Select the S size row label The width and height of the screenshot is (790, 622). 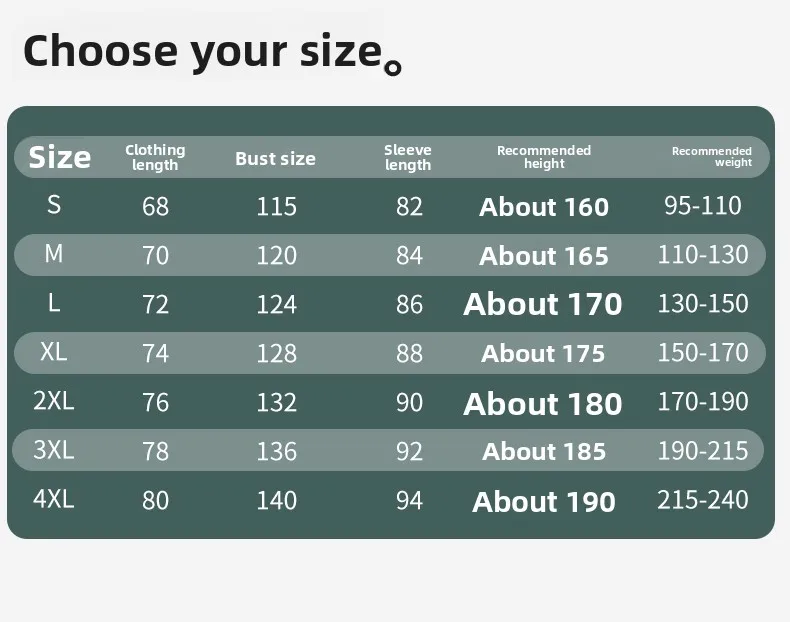(x=54, y=204)
